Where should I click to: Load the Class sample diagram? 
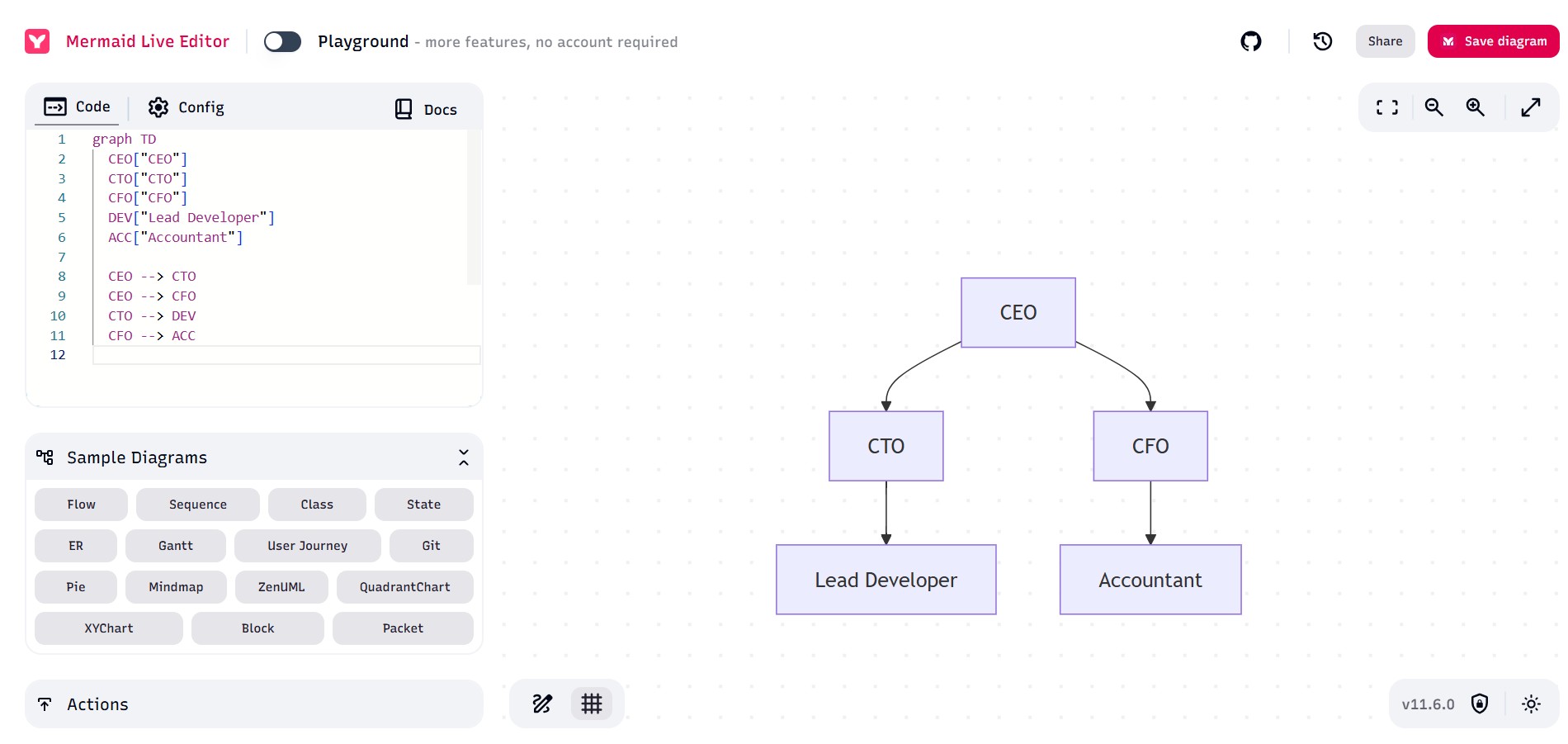click(x=317, y=505)
